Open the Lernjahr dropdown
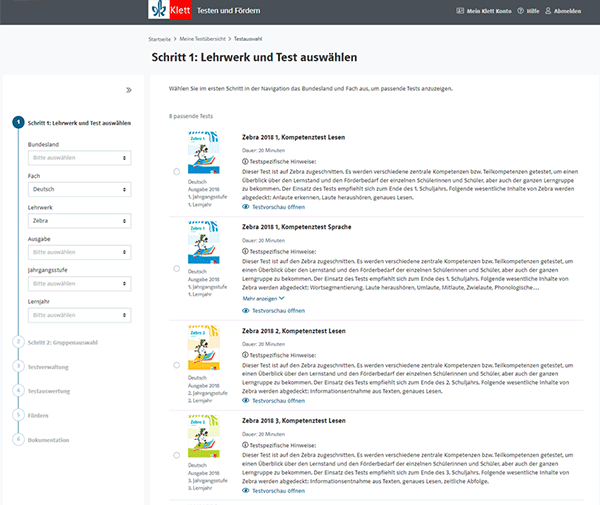Screen dimensions: 600x505 (x=80, y=315)
